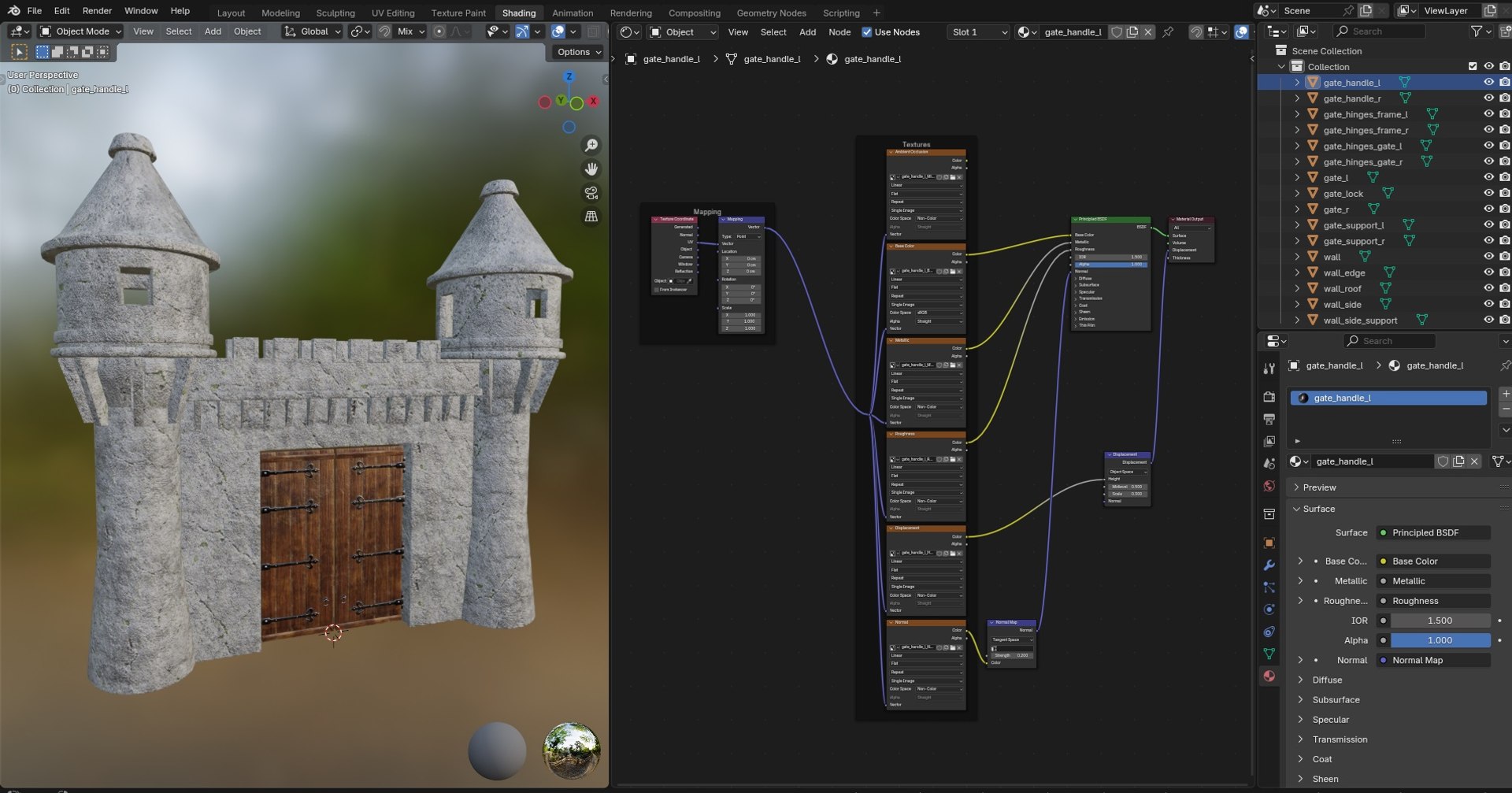Open the Tool properties tab
This screenshot has width=1512, height=793.
tap(1269, 369)
